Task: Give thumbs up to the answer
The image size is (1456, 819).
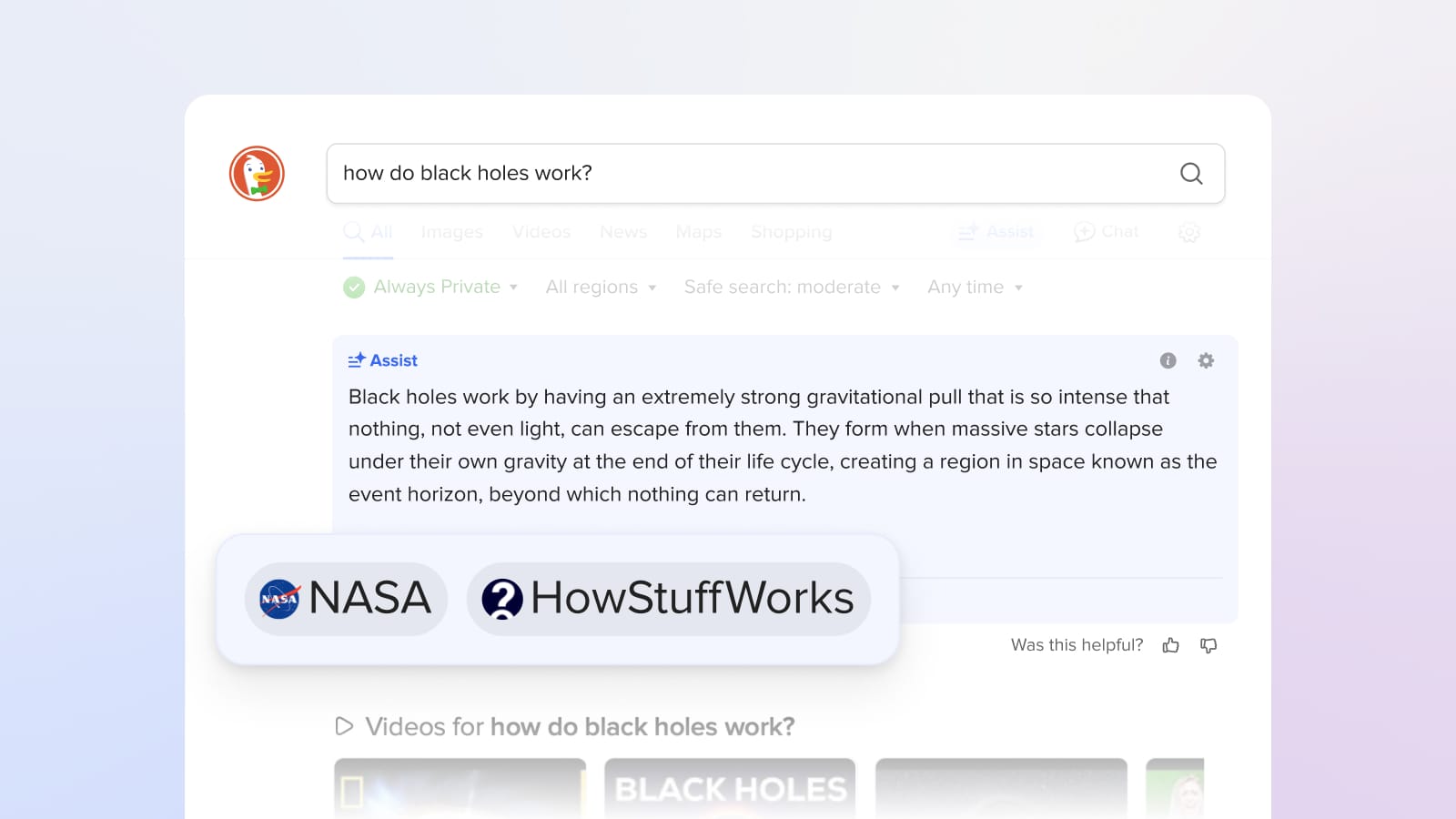Action: tap(1170, 645)
